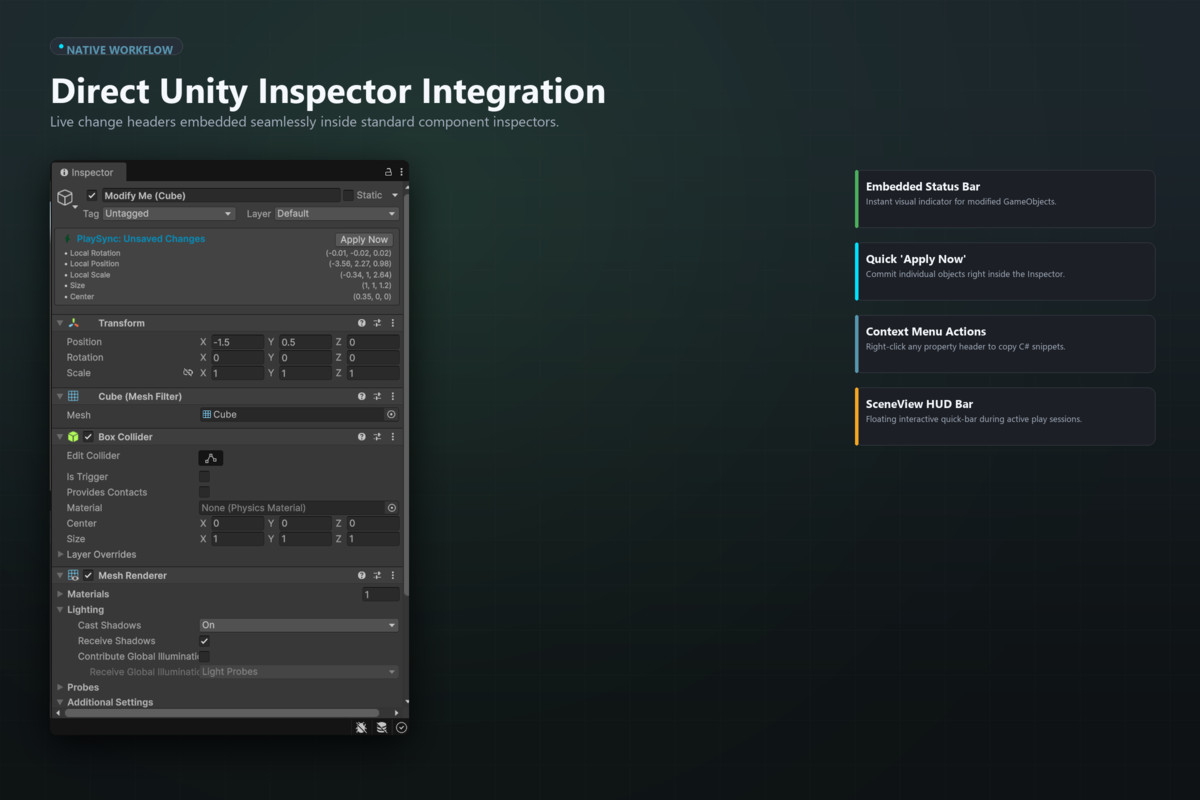
Task: Click the Edit Collider button icon
Action: pyautogui.click(x=211, y=458)
